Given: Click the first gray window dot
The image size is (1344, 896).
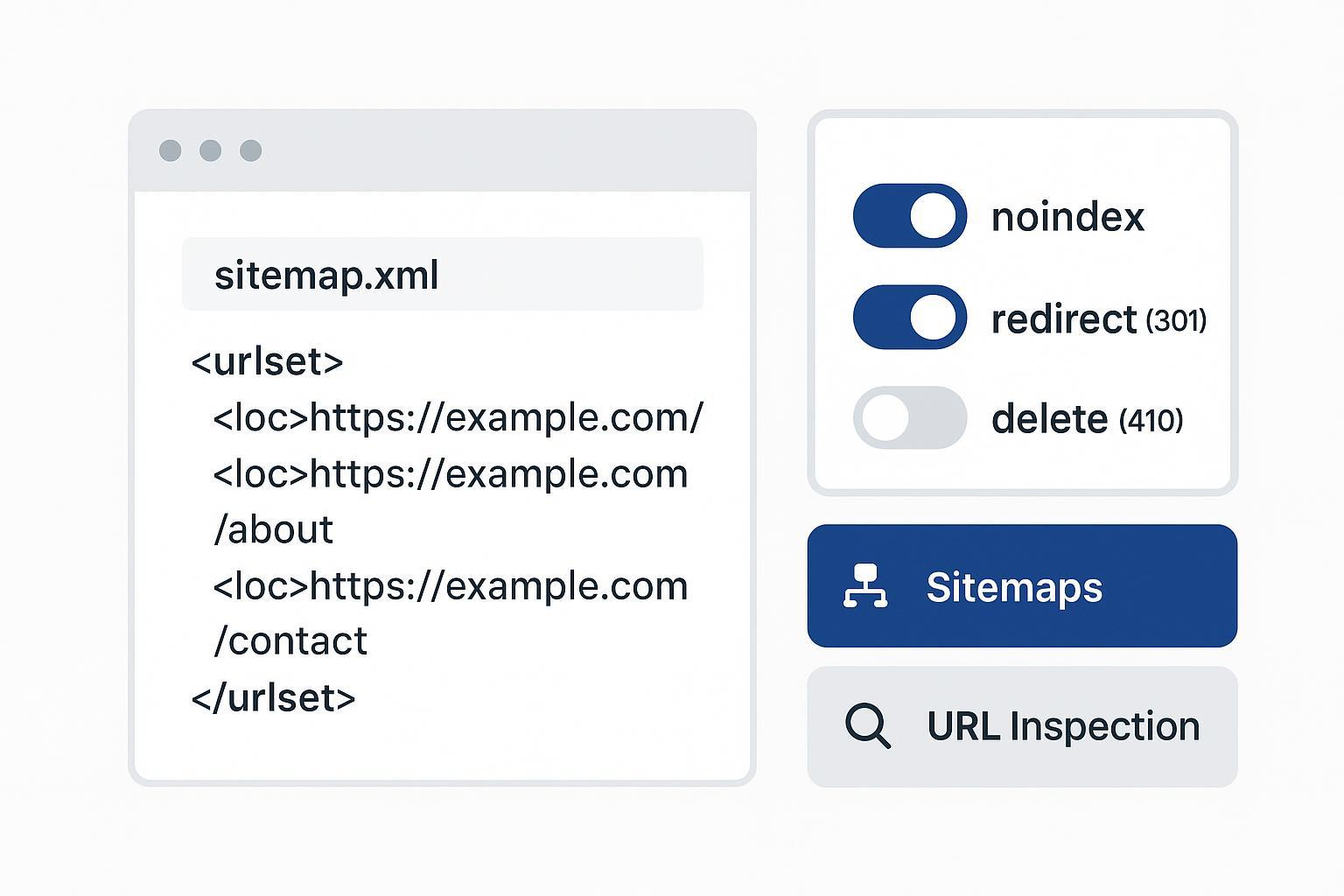Looking at the screenshot, I should pos(171,150).
